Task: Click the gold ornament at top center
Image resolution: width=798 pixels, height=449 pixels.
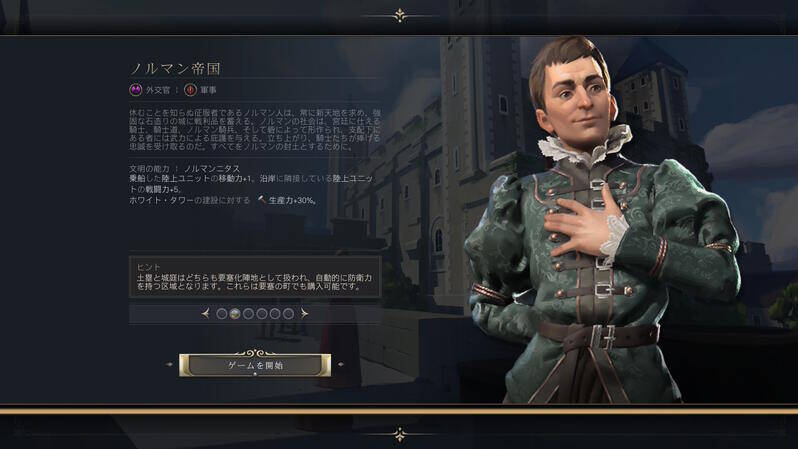Action: pyautogui.click(x=400, y=16)
